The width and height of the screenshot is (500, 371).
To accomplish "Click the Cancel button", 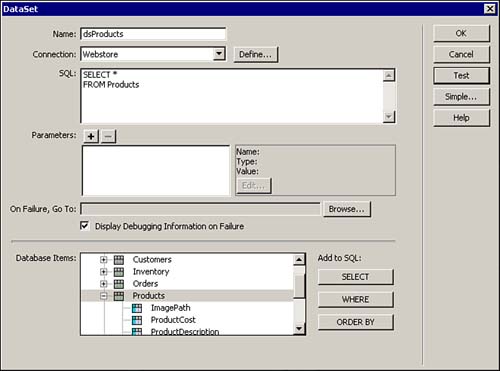I will point(461,54).
